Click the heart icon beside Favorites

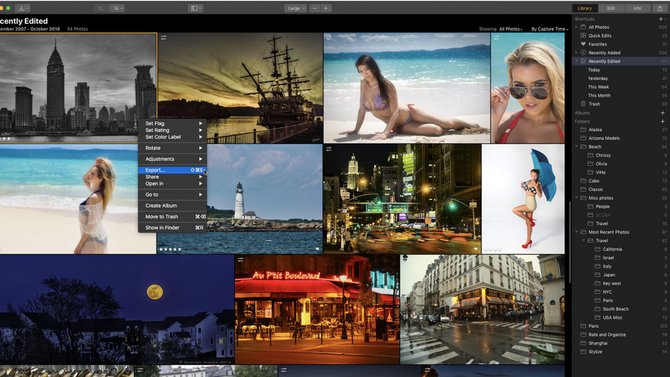pyautogui.click(x=583, y=44)
